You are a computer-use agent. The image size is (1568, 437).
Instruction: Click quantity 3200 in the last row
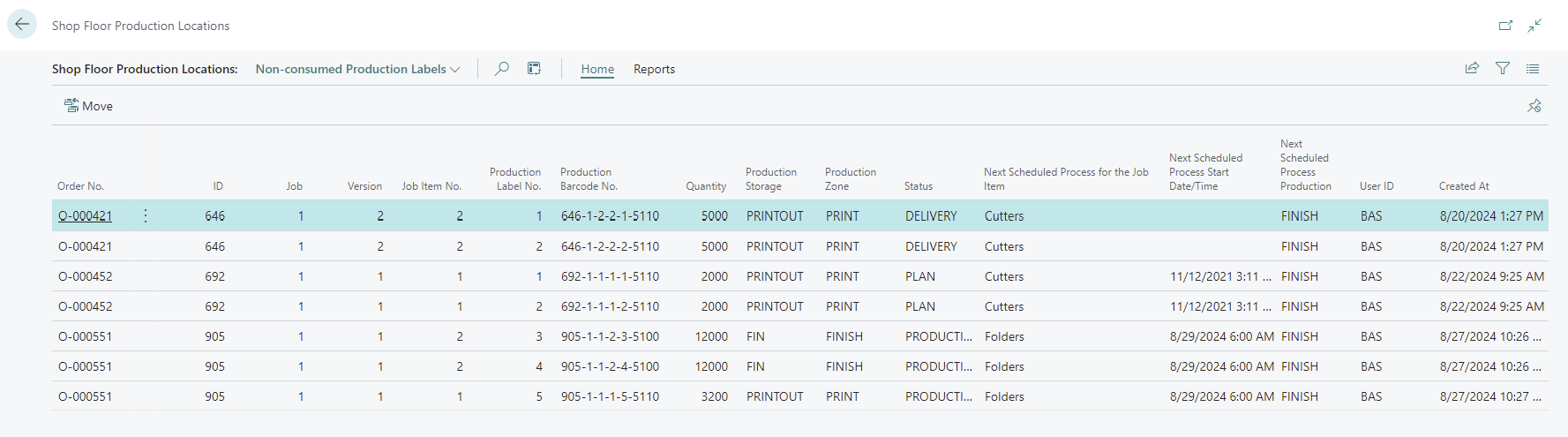click(714, 396)
